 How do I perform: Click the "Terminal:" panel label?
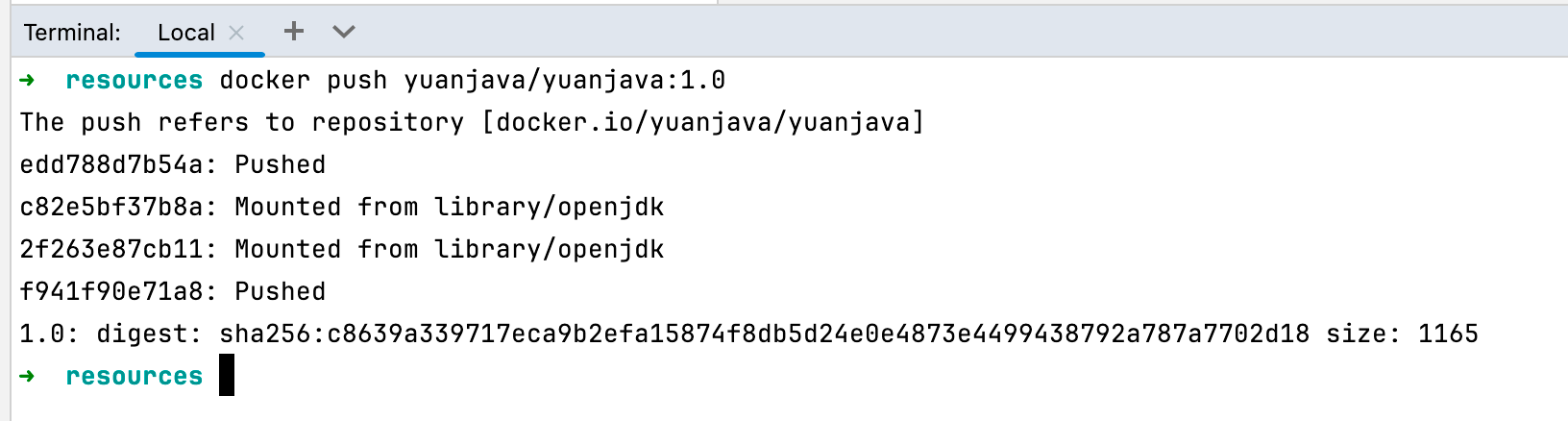[x=72, y=33]
